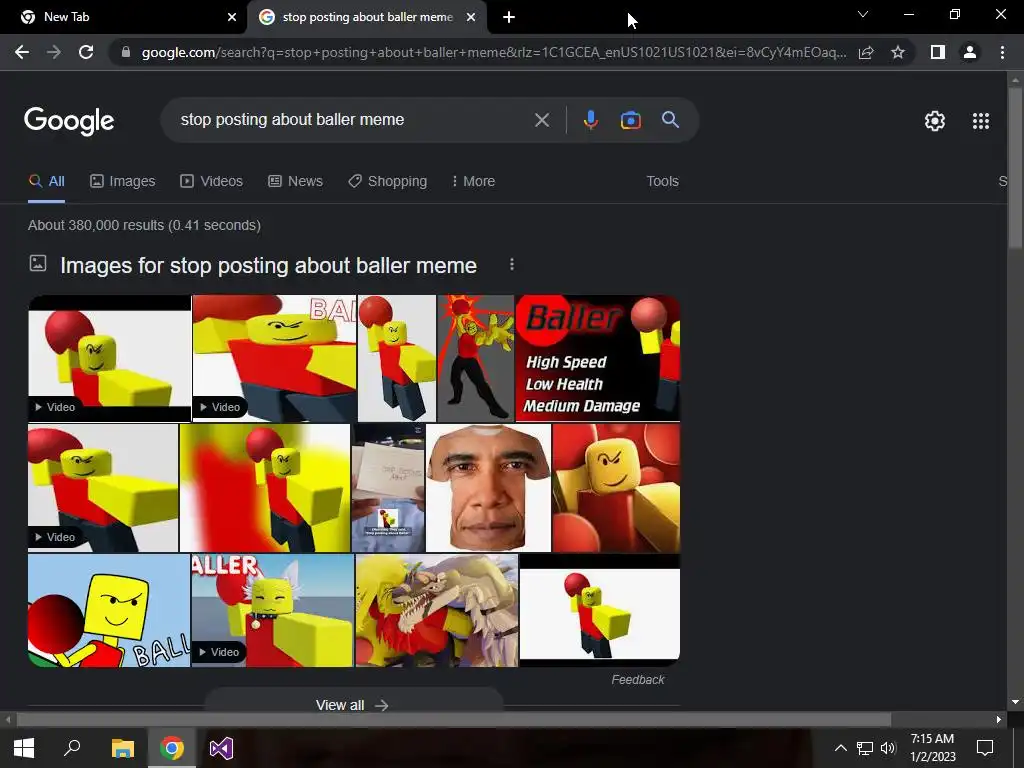Open the blurry yellow-red baller image
The image size is (1024, 768).
coord(264,488)
